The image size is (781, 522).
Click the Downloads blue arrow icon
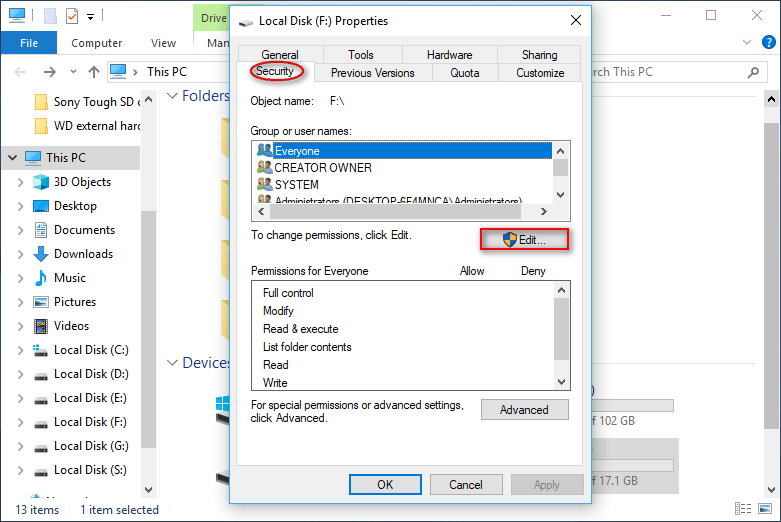41,254
